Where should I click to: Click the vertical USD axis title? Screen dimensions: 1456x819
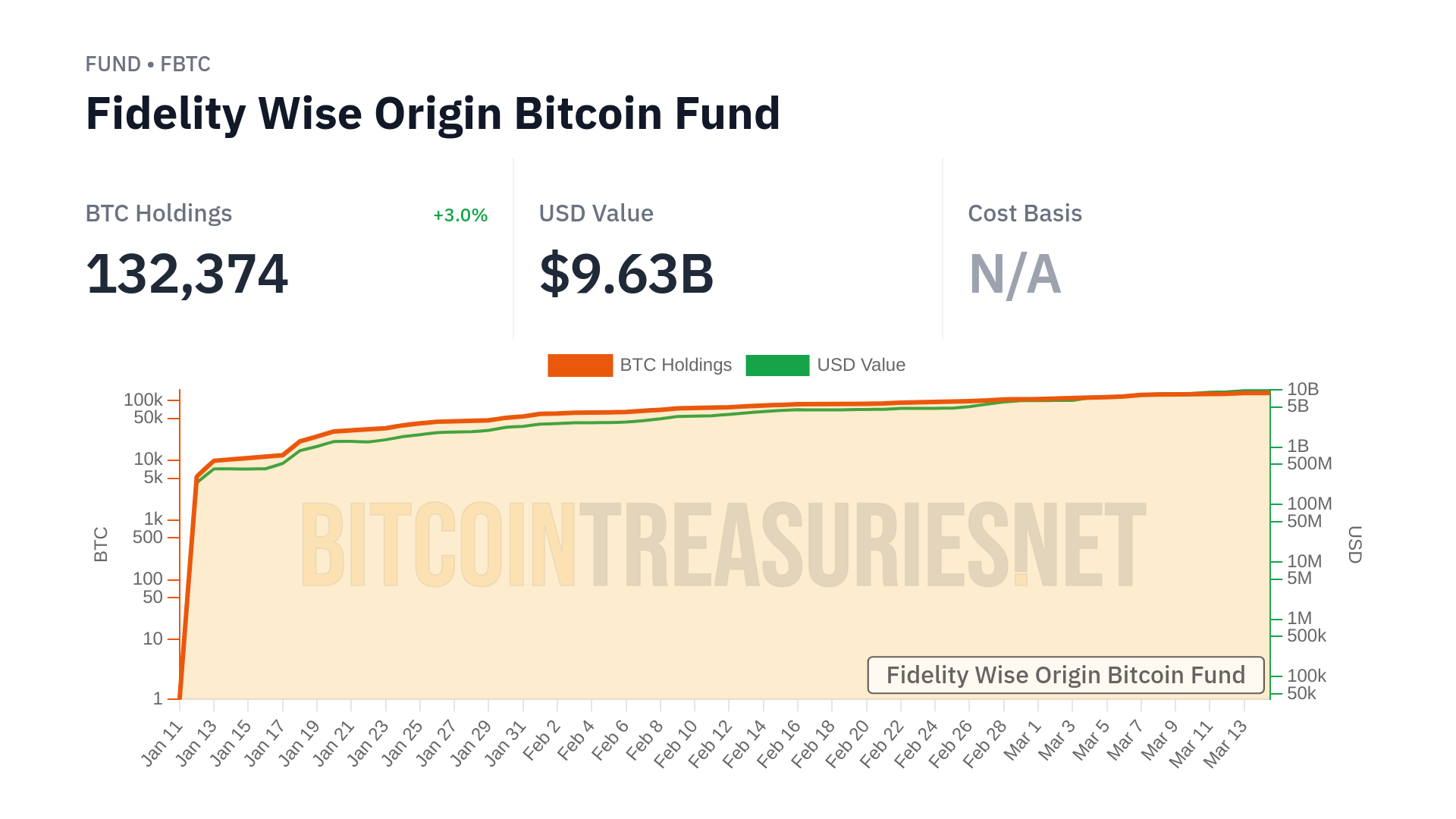[1354, 544]
